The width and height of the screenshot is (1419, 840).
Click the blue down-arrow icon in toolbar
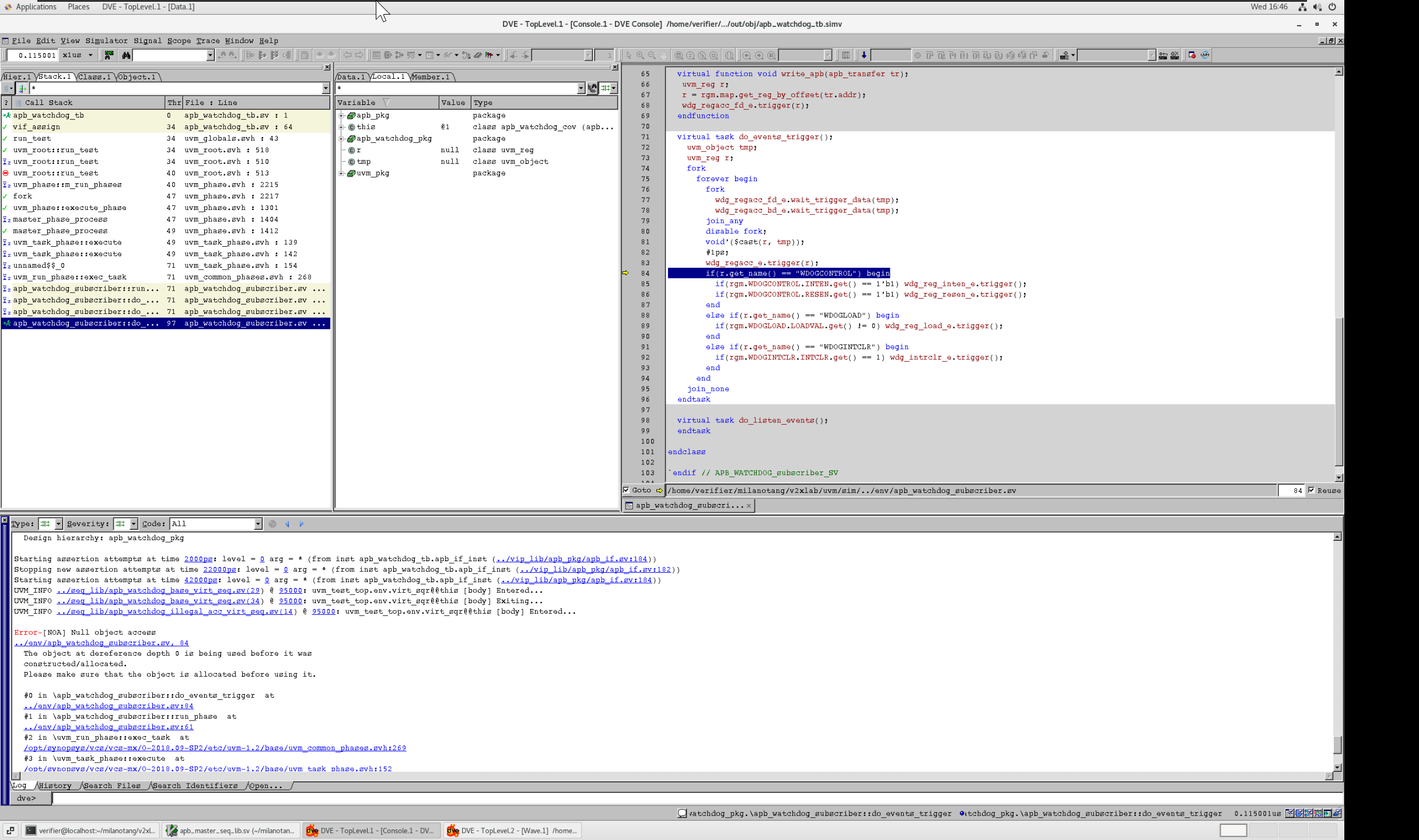(x=864, y=55)
